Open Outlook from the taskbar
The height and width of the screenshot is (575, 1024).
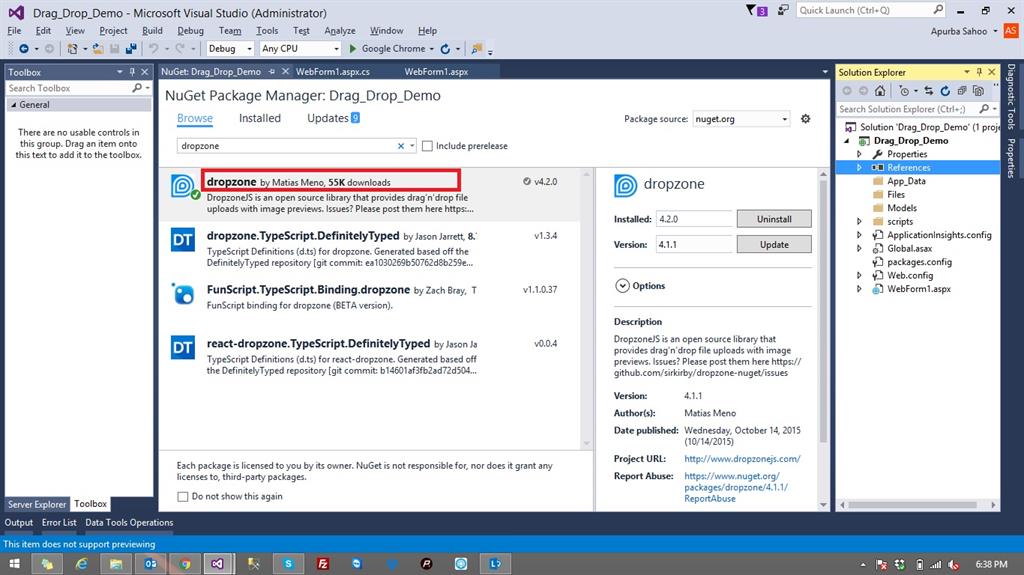point(150,564)
